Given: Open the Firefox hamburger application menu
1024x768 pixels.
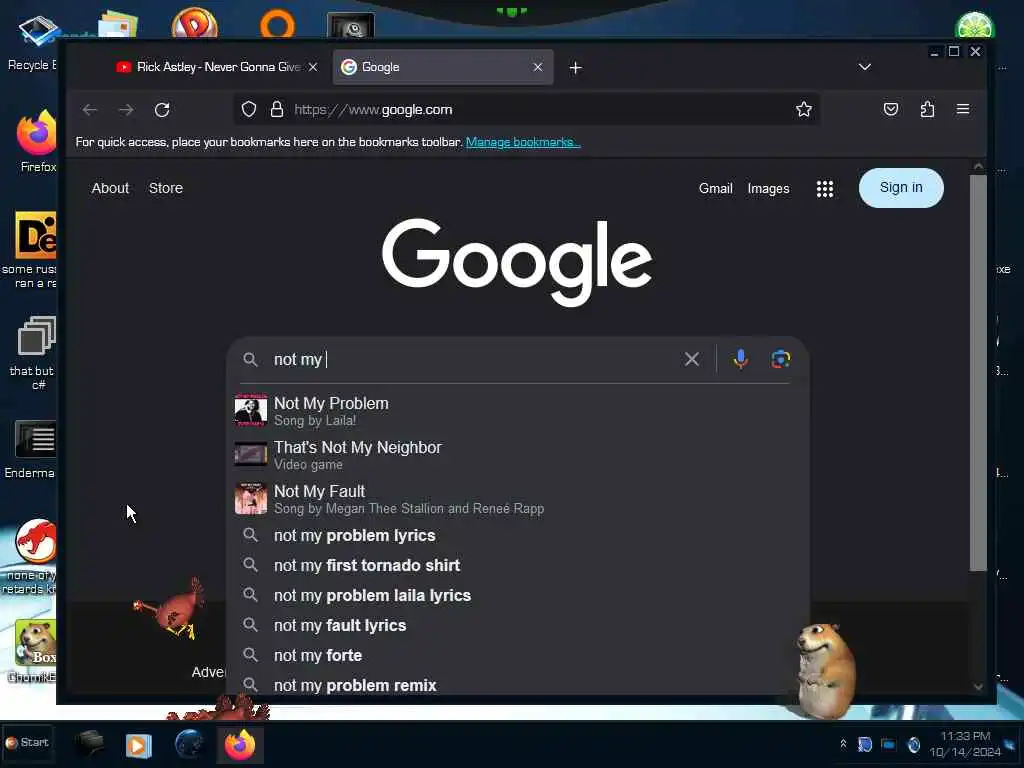Looking at the screenshot, I should tap(963, 109).
